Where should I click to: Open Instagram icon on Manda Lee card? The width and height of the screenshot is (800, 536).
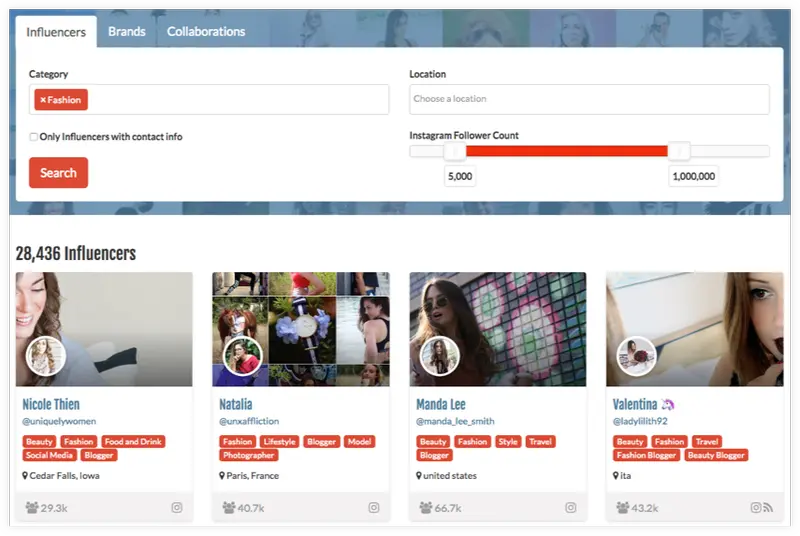[x=570, y=507]
